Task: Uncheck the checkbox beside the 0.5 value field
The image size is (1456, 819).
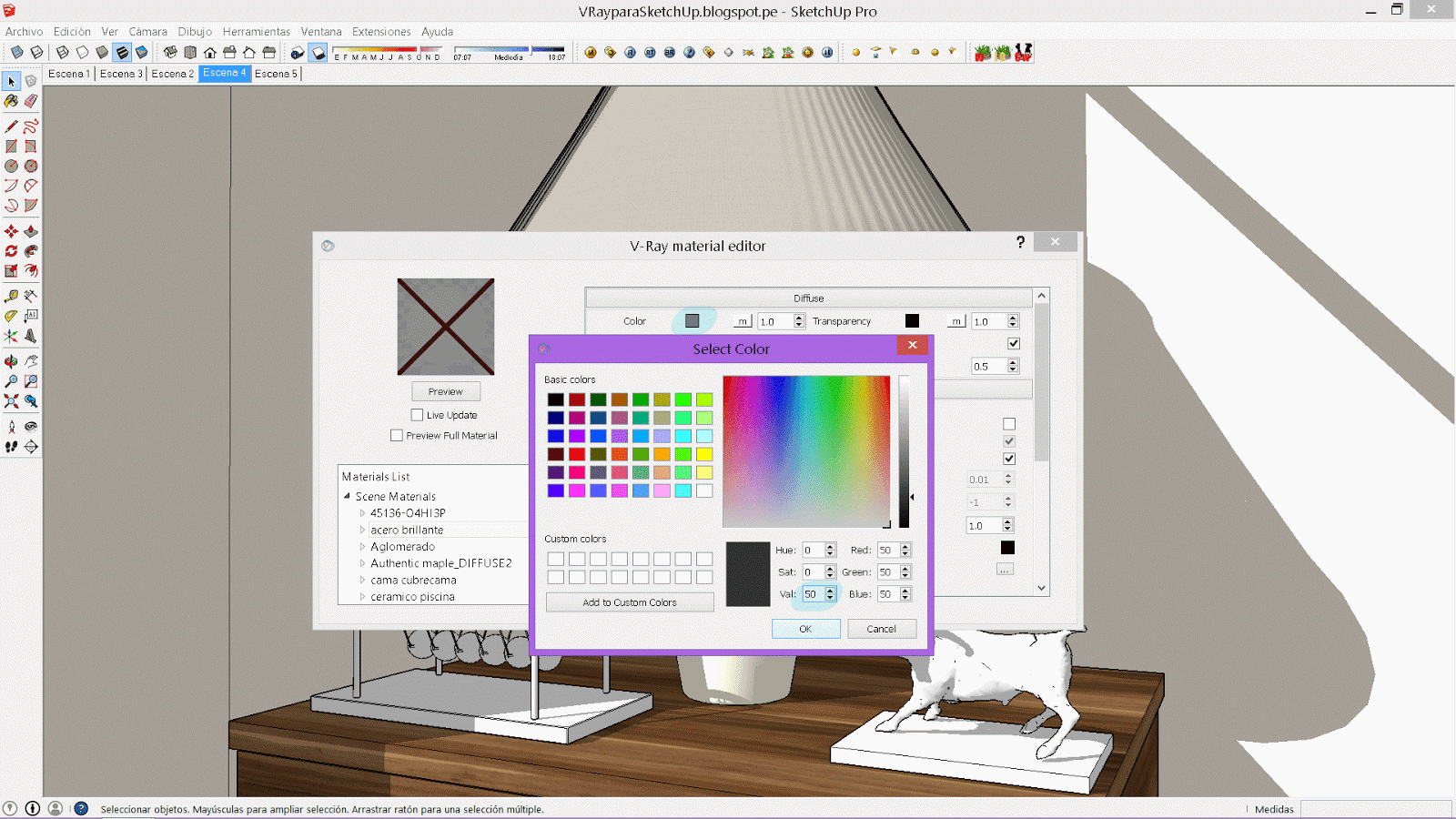Action: pyautogui.click(x=1015, y=343)
